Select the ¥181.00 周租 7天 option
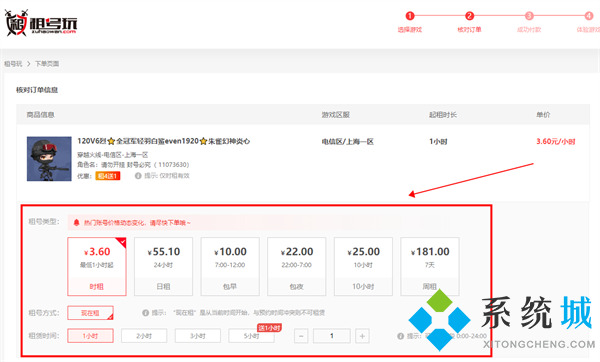 tap(430, 266)
